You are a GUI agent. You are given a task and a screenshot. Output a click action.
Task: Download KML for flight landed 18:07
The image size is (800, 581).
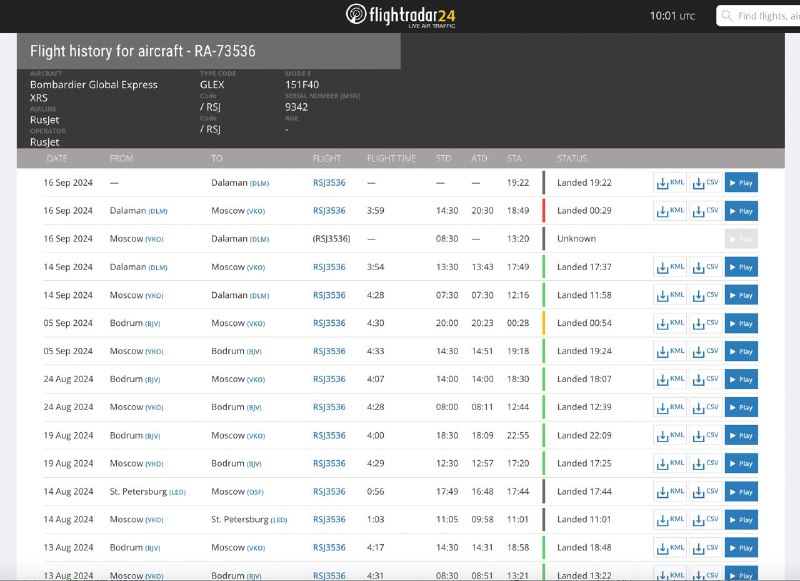coord(670,379)
